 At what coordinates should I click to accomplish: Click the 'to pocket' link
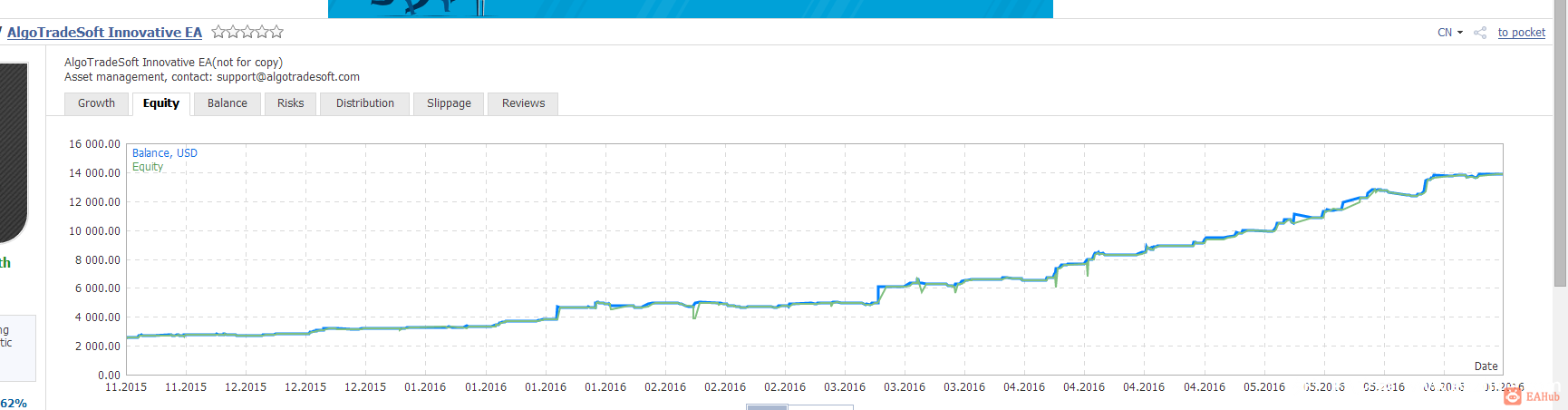1522,32
